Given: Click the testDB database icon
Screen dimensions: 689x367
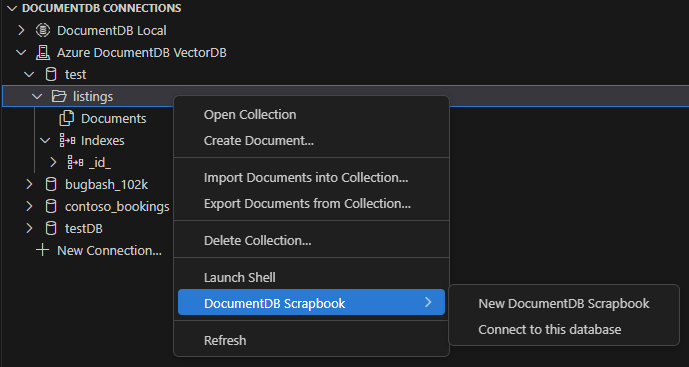Looking at the screenshot, I should 51,228.
